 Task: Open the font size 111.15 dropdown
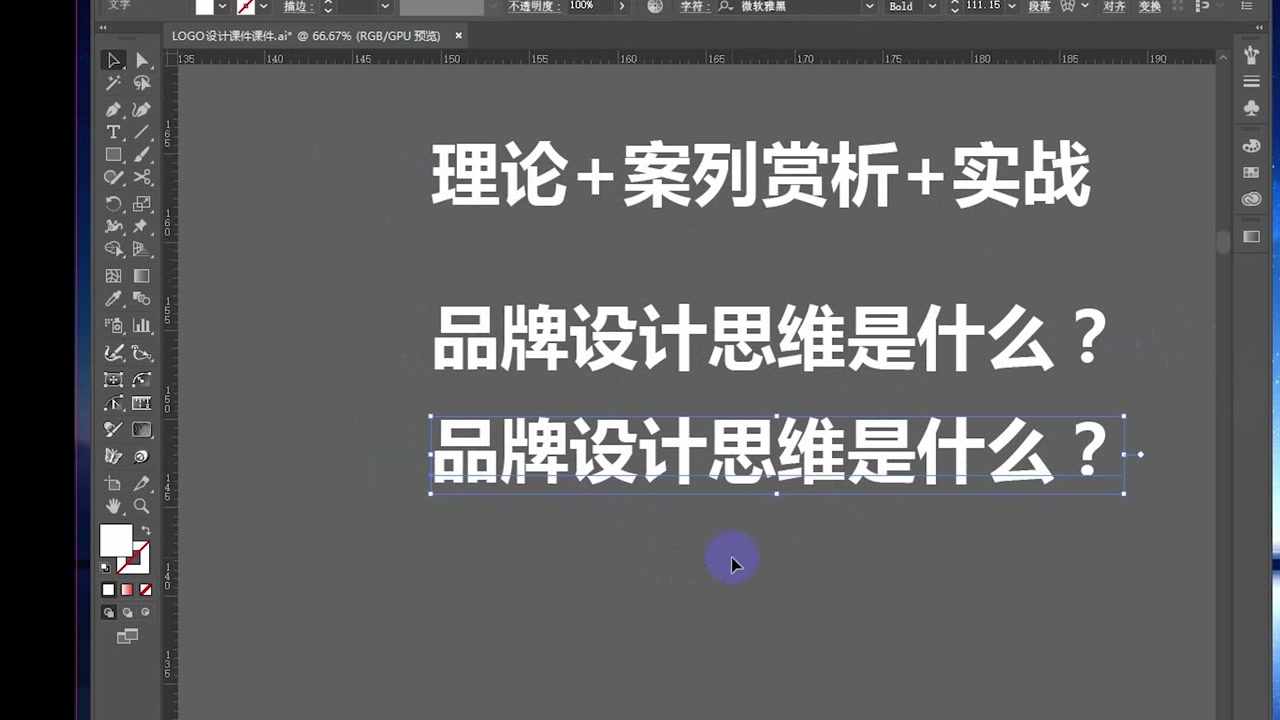[1013, 6]
